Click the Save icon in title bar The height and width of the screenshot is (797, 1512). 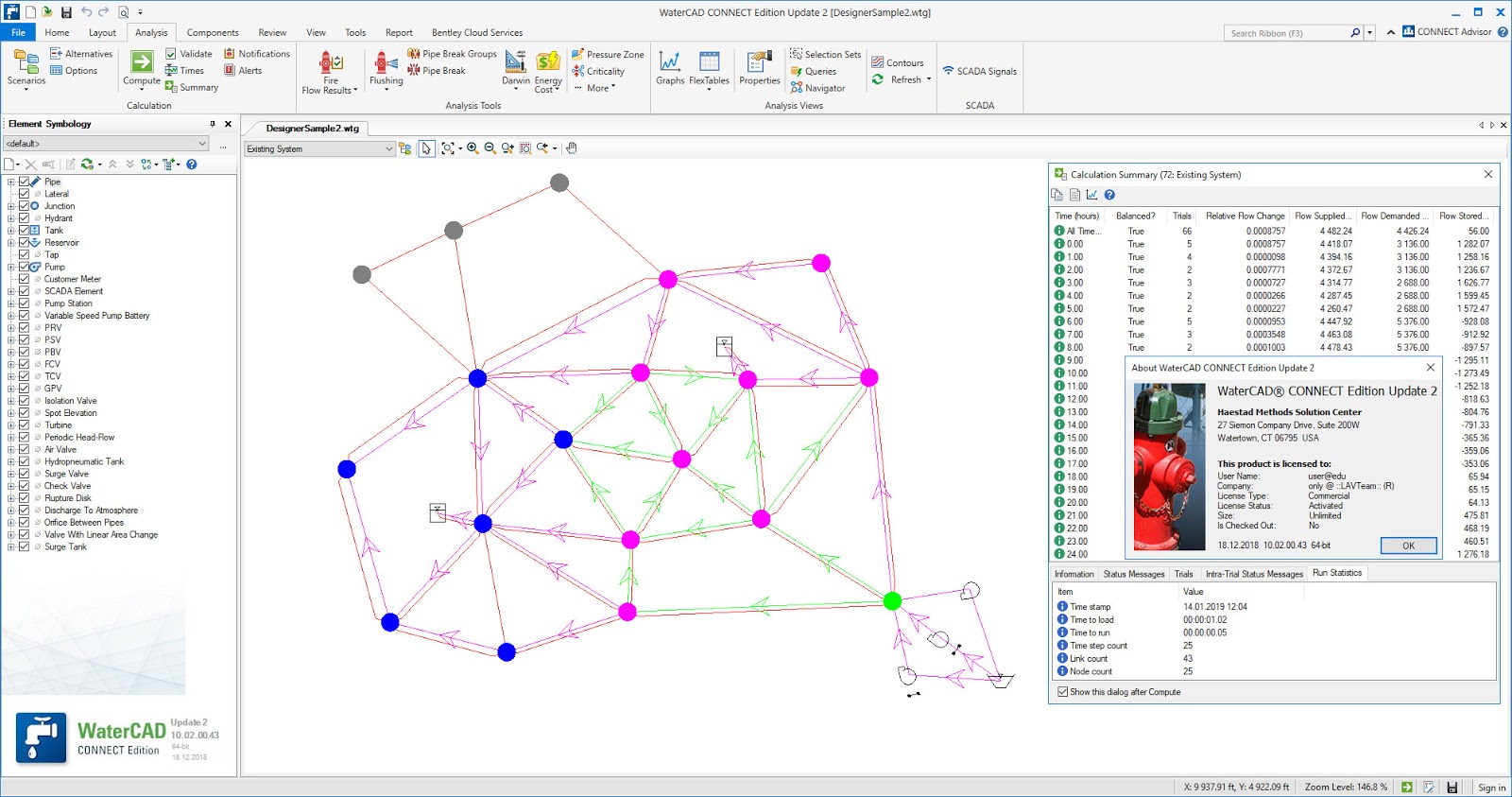point(66,12)
